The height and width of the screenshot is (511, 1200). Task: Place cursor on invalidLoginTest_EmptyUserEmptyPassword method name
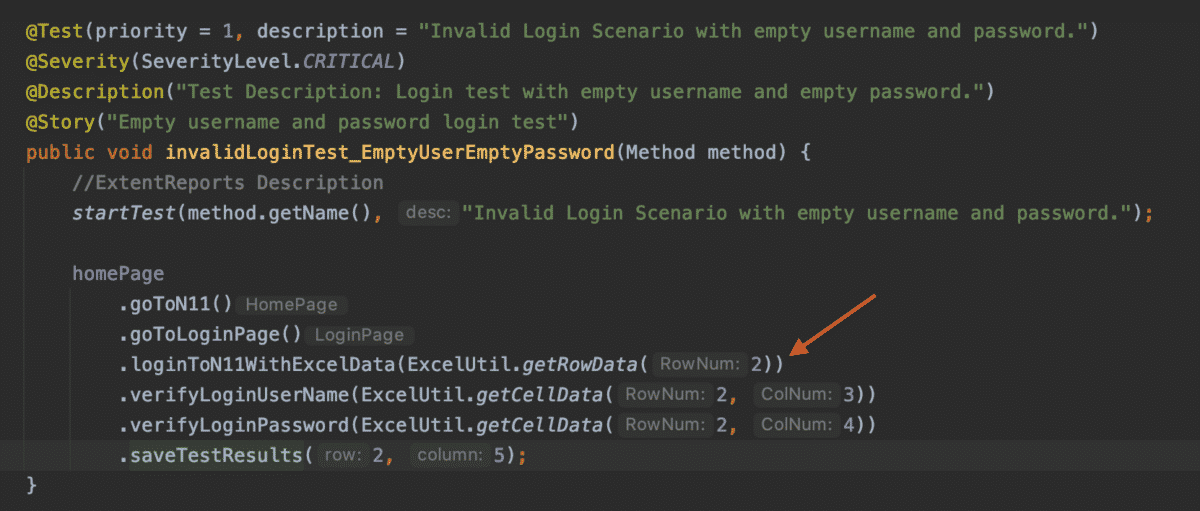[388, 154]
